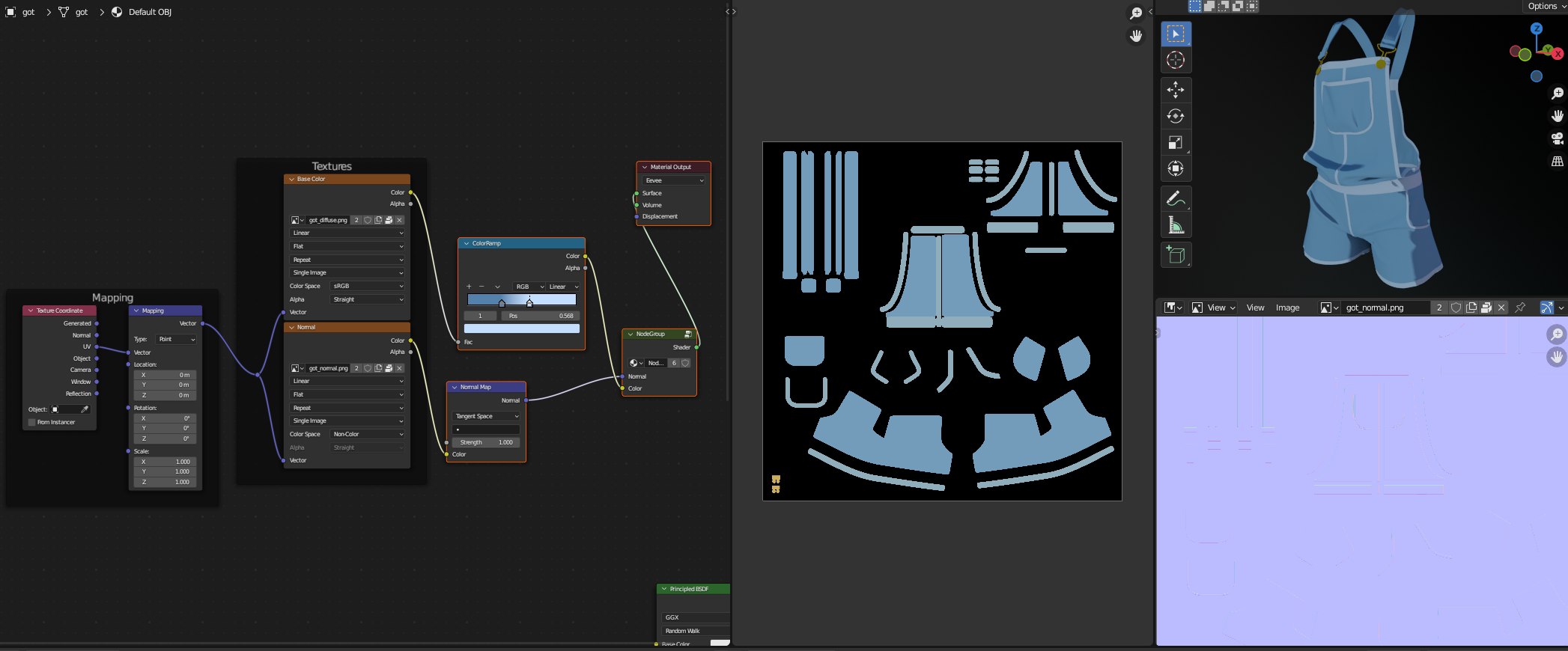The image size is (1568, 651).
Task: Click the UV editor zoom magnifier icon
Action: point(1136,13)
